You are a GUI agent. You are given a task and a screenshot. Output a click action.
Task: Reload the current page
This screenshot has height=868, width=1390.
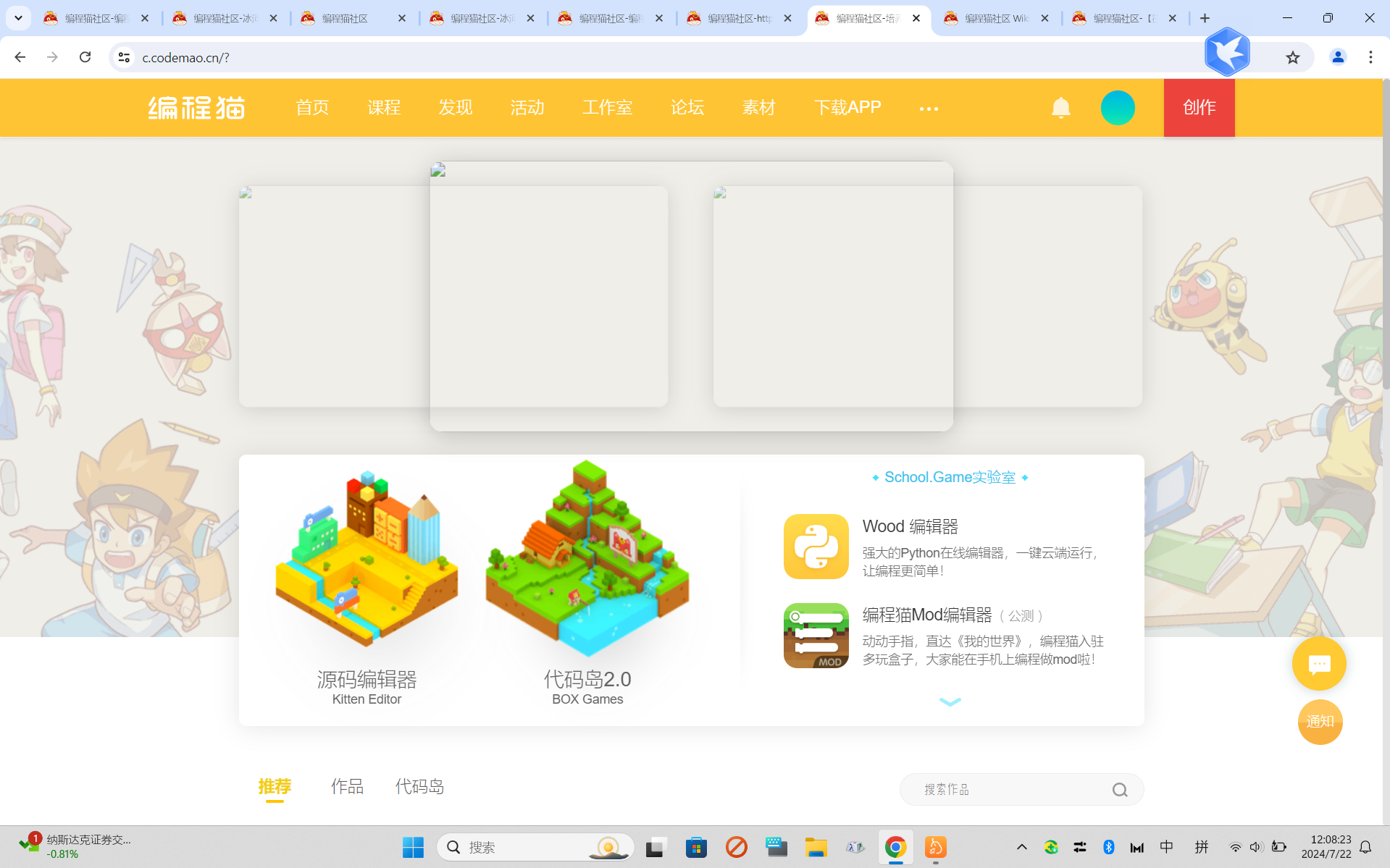pos(85,57)
